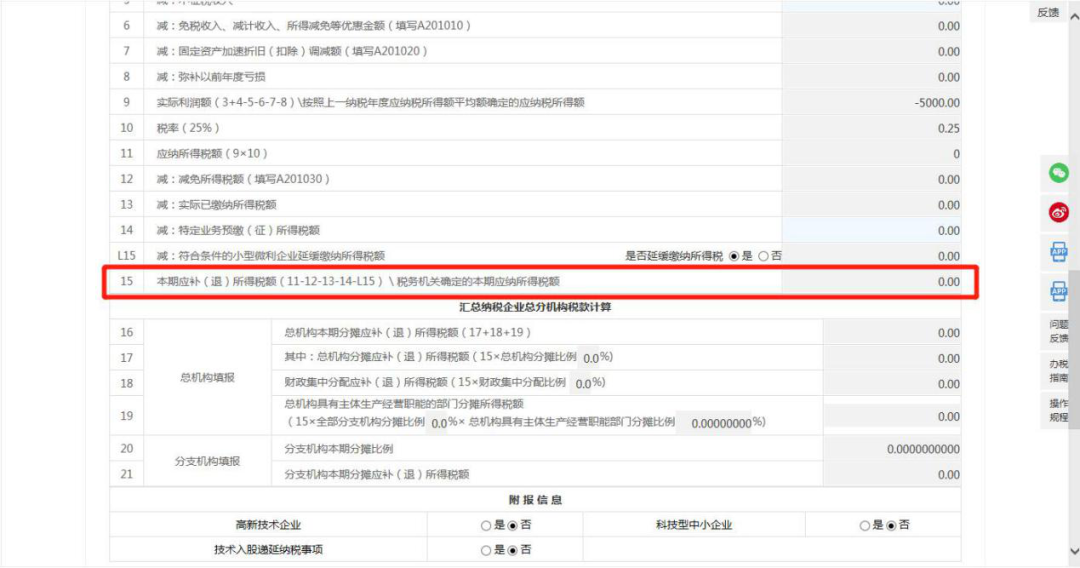Open 问题反馈 in the right sidebar
This screenshot has height=568, width=1080.
coord(1059,331)
